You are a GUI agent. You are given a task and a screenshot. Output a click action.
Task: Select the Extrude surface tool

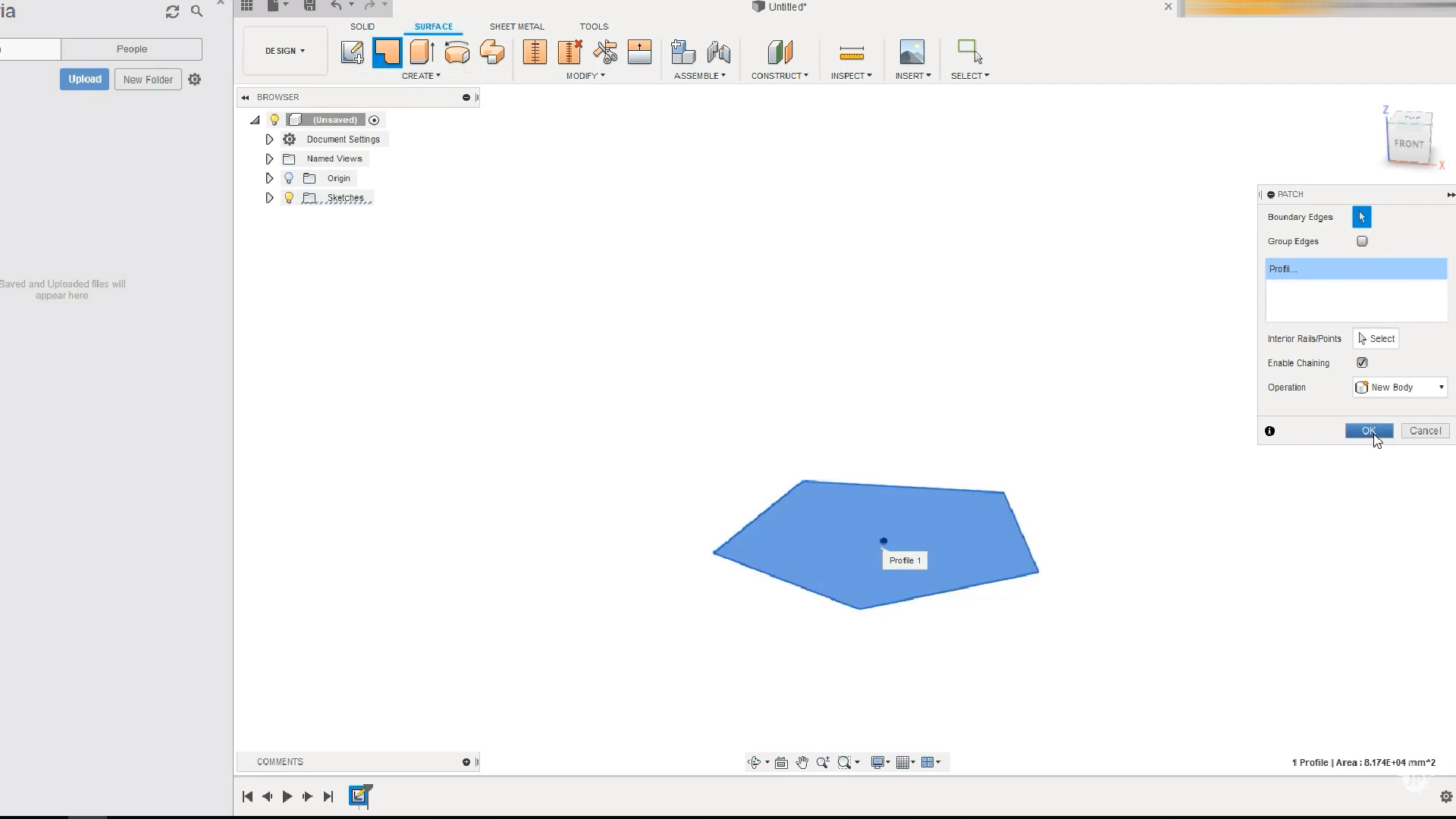pos(422,52)
